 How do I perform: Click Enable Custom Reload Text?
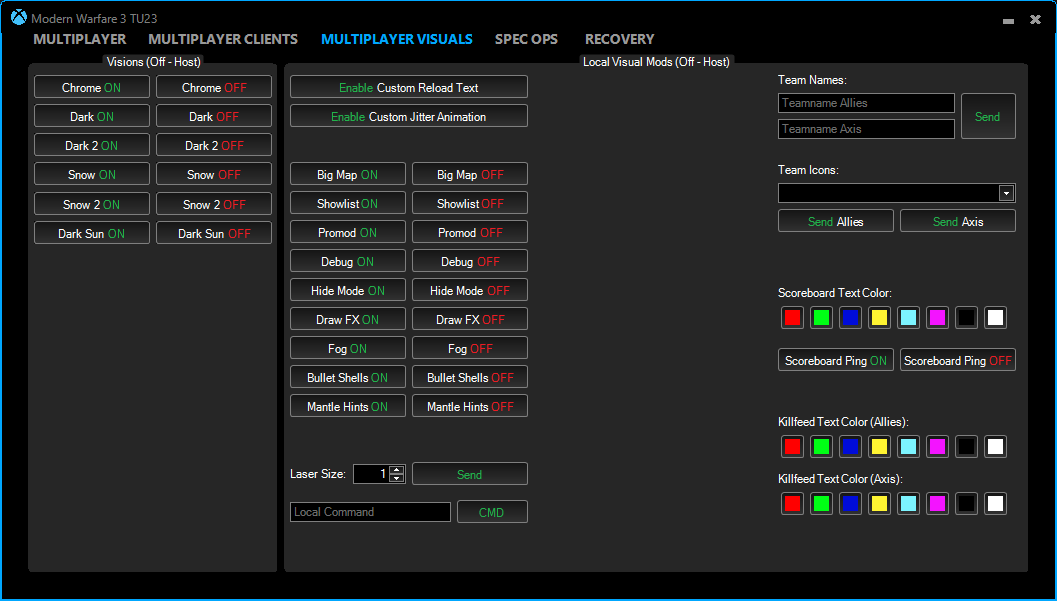point(409,87)
